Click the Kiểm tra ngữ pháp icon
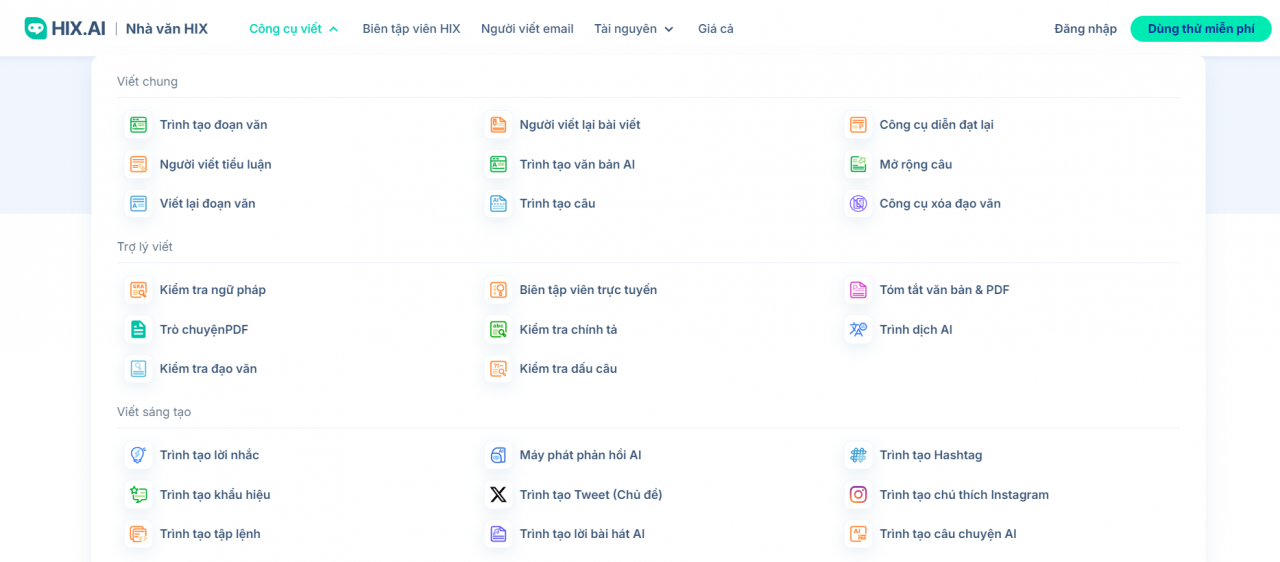 coord(138,290)
